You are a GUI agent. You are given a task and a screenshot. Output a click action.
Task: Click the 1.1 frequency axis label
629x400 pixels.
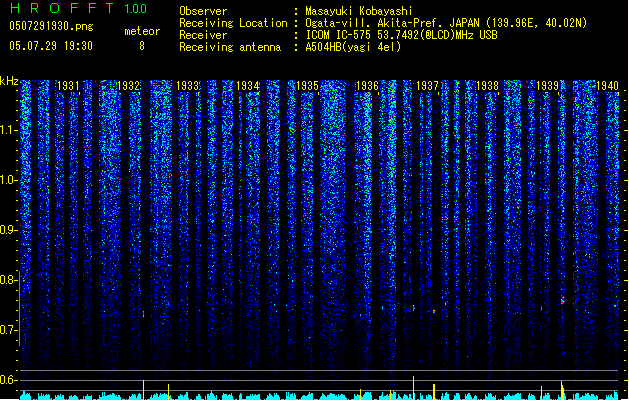[8, 130]
